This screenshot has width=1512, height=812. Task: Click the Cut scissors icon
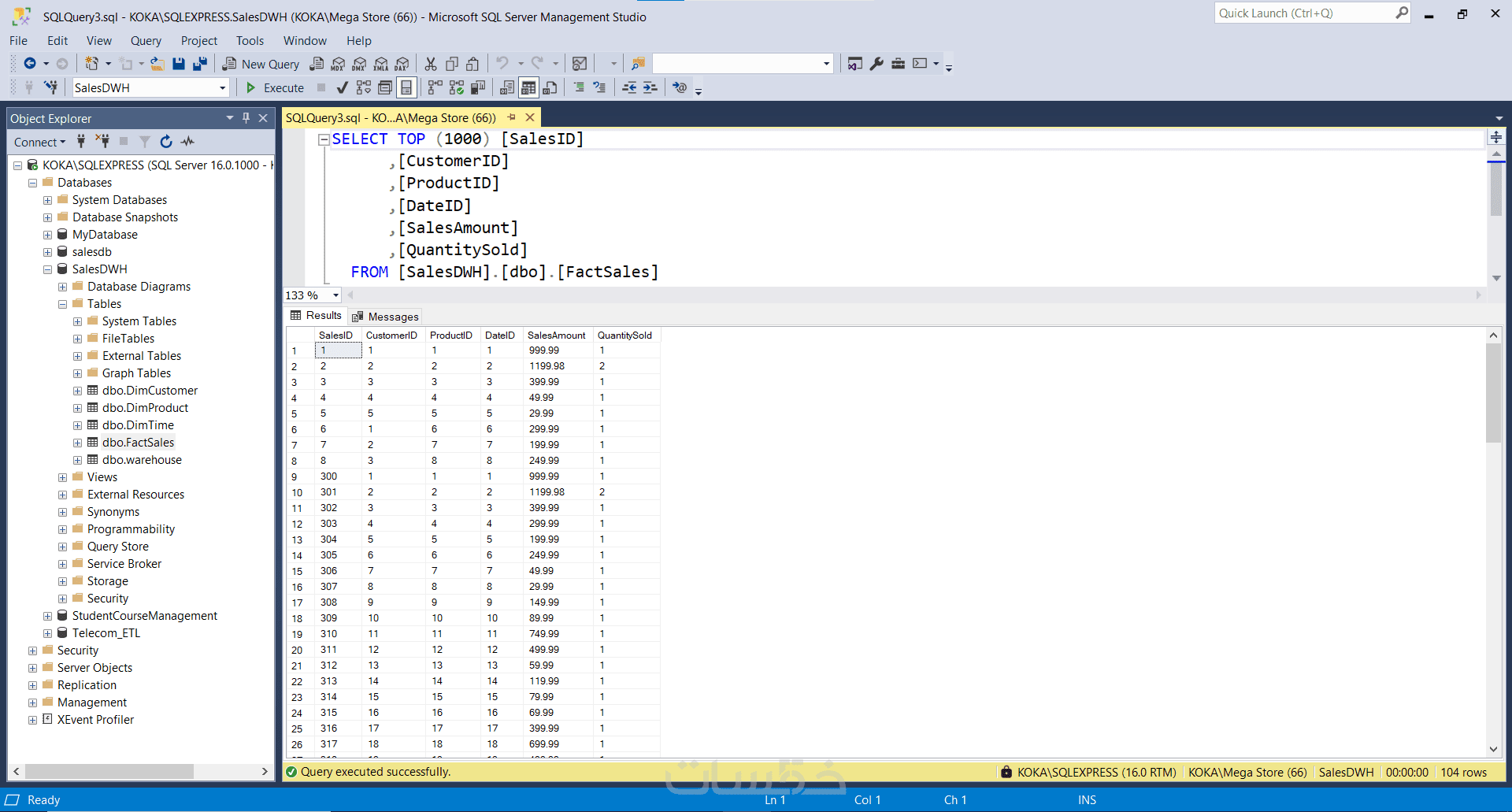[431, 64]
